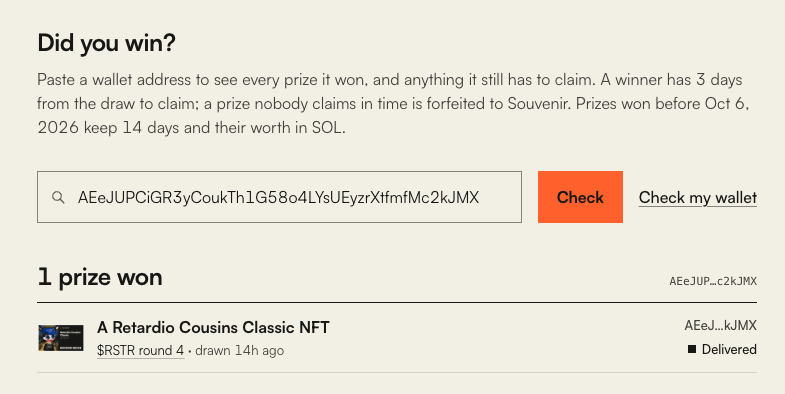Click the magnifier icon in the wallet search field
Screen dimensions: 785x394
click(x=58, y=197)
